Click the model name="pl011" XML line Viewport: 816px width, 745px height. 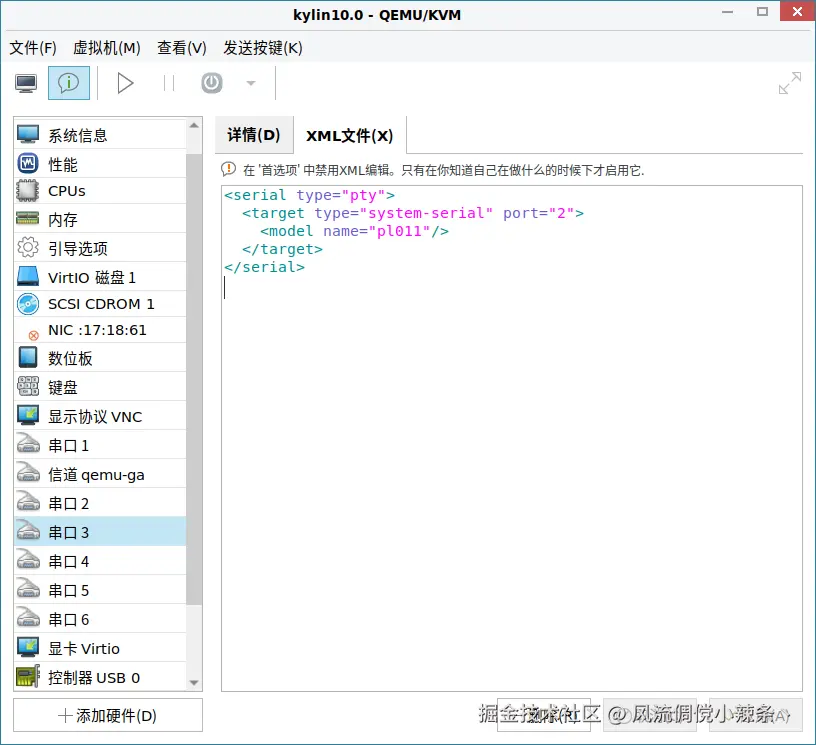click(x=354, y=231)
